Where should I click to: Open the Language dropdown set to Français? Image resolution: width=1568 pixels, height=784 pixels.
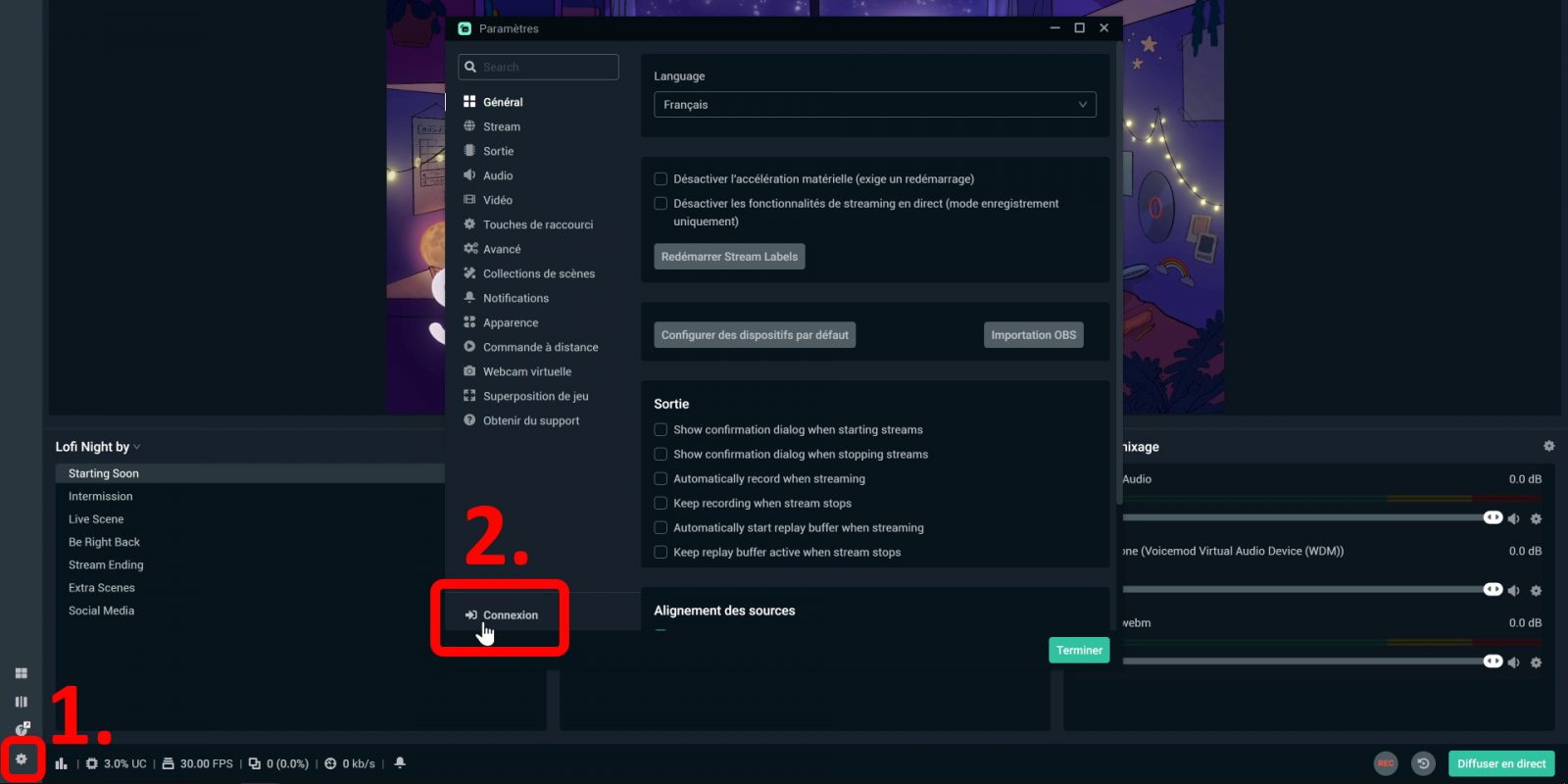click(874, 105)
